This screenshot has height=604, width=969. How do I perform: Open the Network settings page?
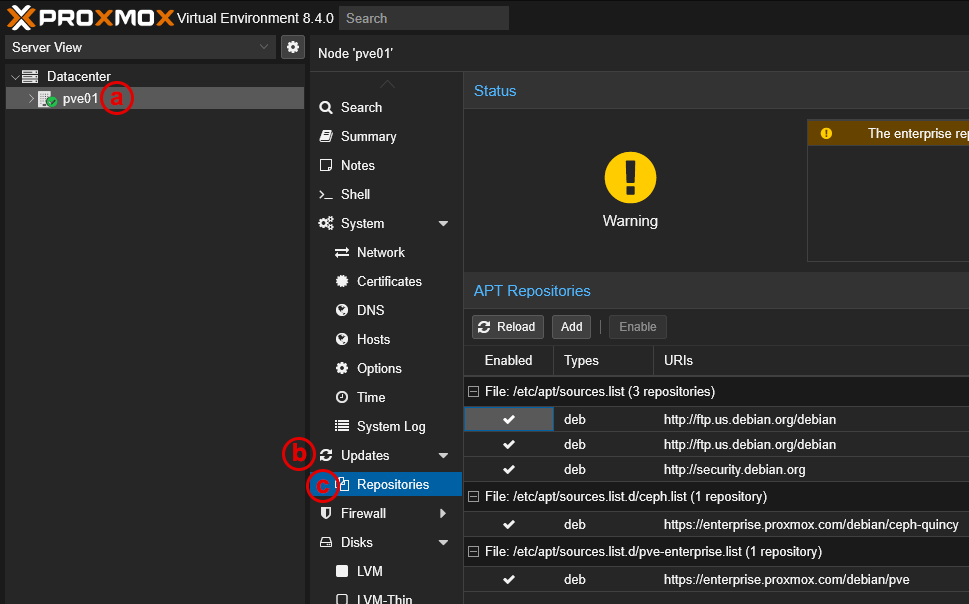coord(380,252)
